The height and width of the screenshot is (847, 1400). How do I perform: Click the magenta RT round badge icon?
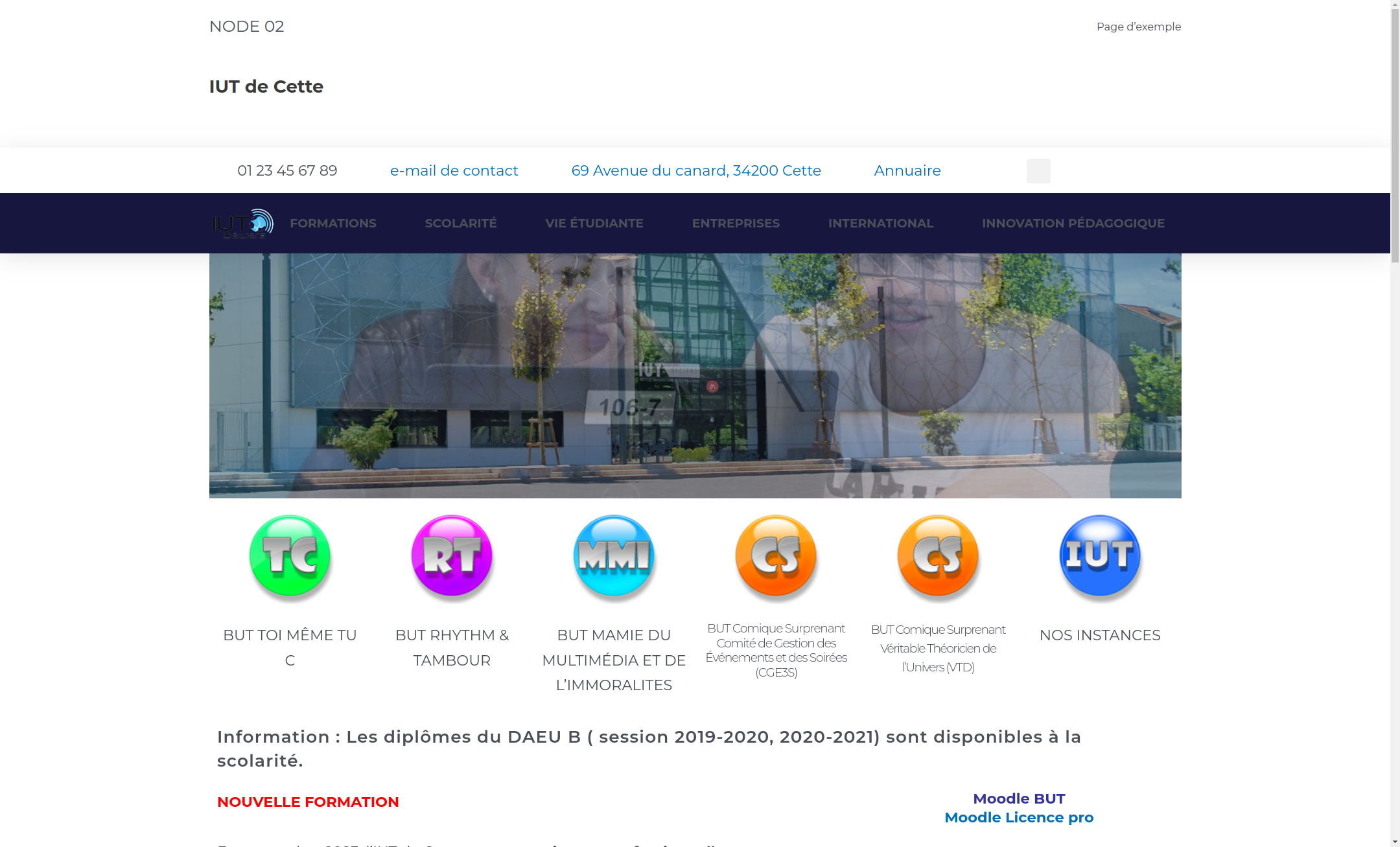452,557
